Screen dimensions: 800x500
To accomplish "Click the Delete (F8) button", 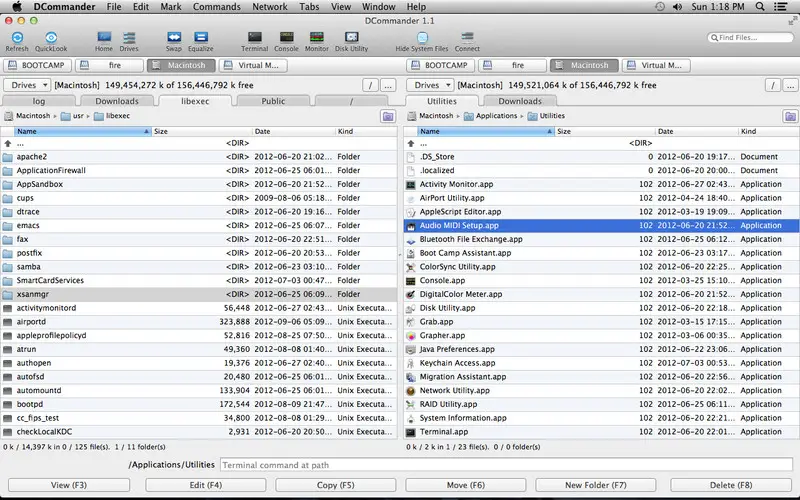I will (x=731, y=485).
